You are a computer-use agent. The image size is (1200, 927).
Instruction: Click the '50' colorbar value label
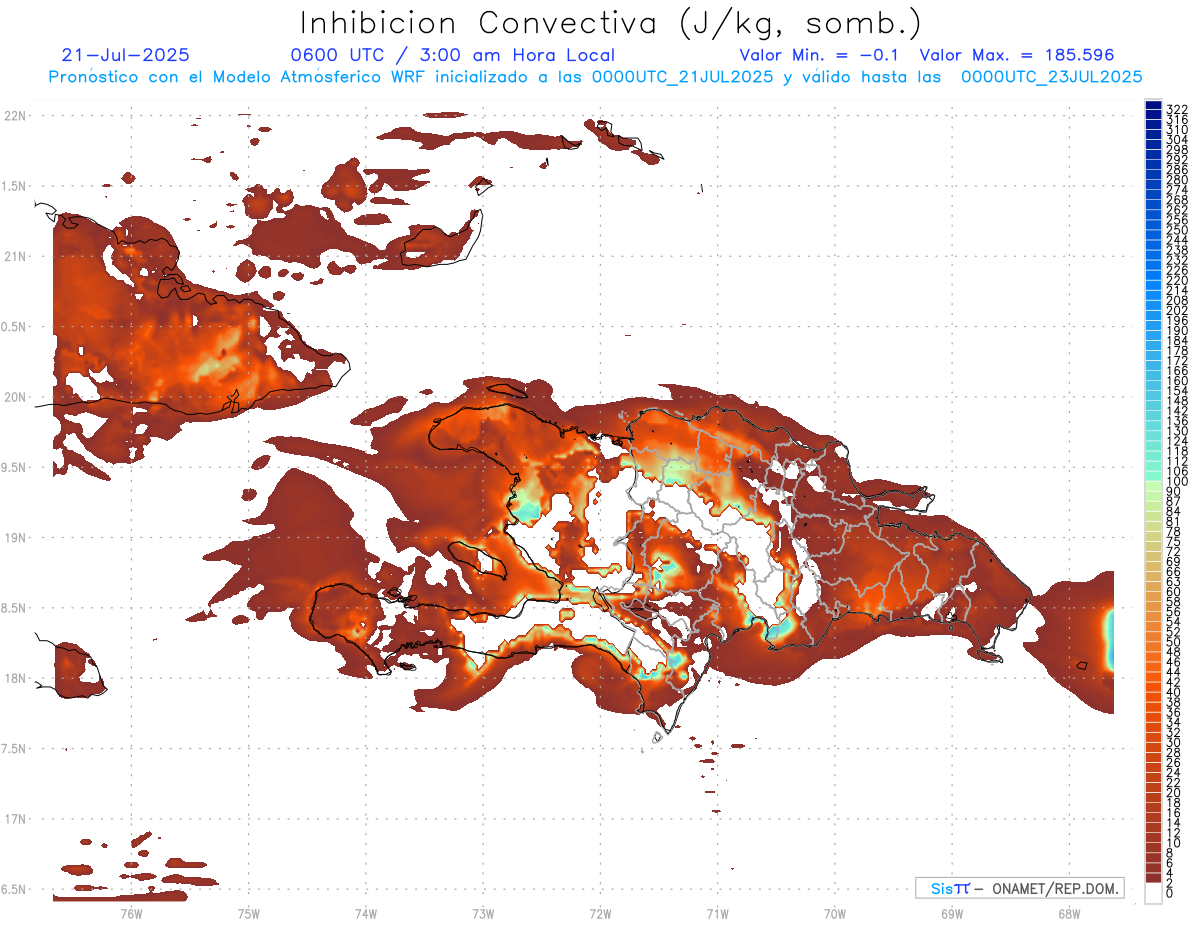coord(1173,642)
